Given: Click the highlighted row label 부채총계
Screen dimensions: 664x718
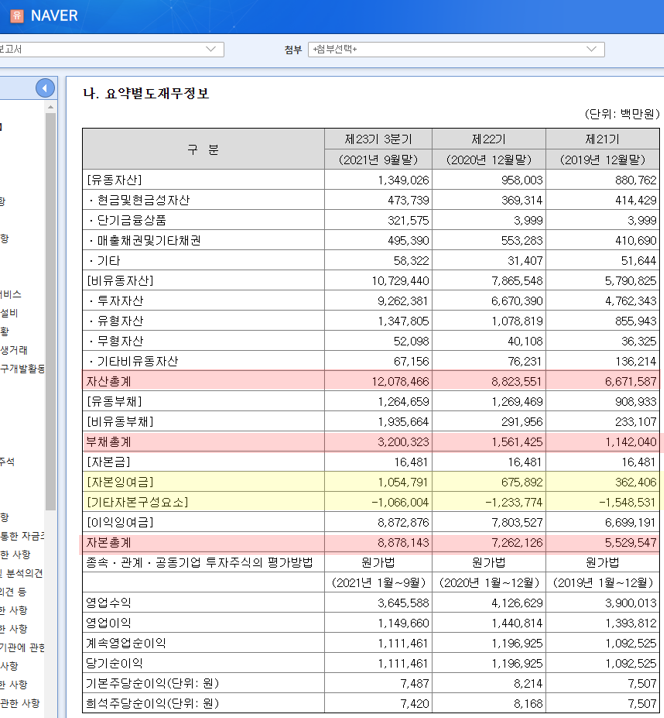Looking at the screenshot, I should pyautogui.click(x=109, y=442).
